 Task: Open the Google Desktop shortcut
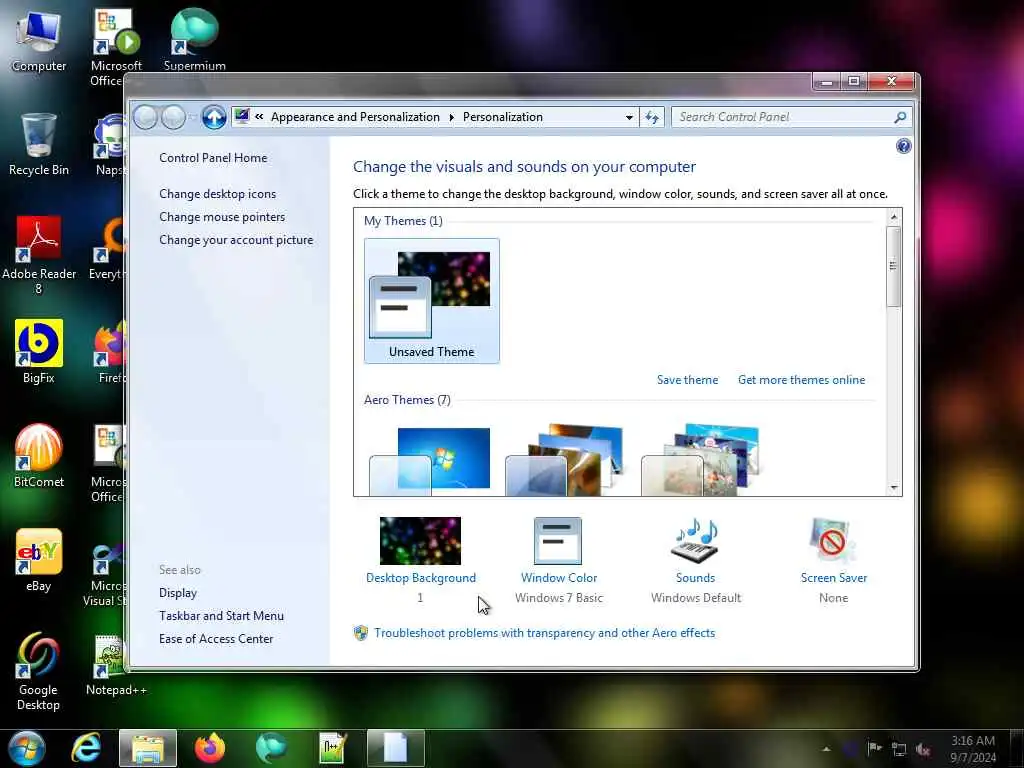coord(39,671)
